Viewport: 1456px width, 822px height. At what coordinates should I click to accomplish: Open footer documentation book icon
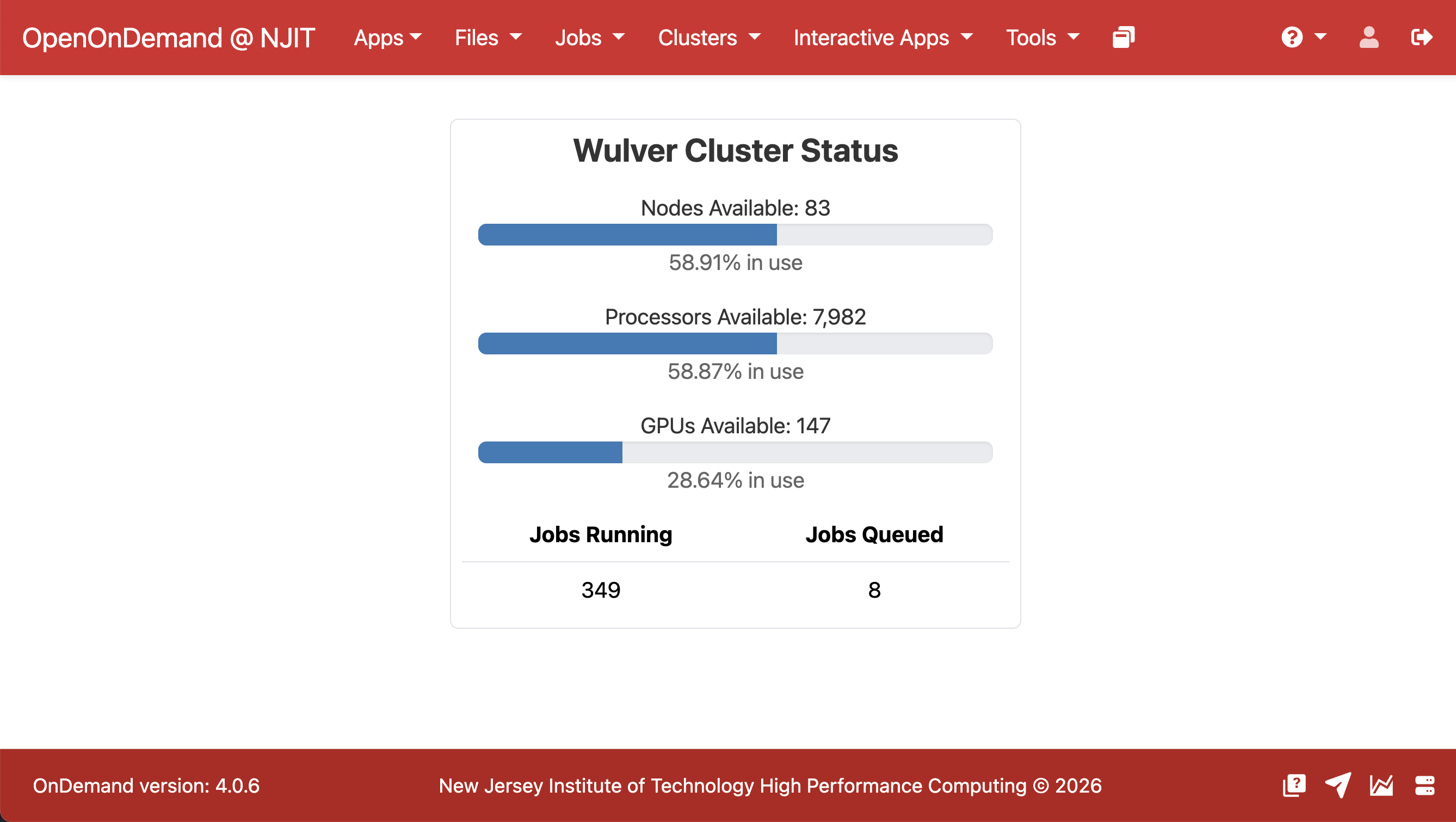[x=1294, y=785]
